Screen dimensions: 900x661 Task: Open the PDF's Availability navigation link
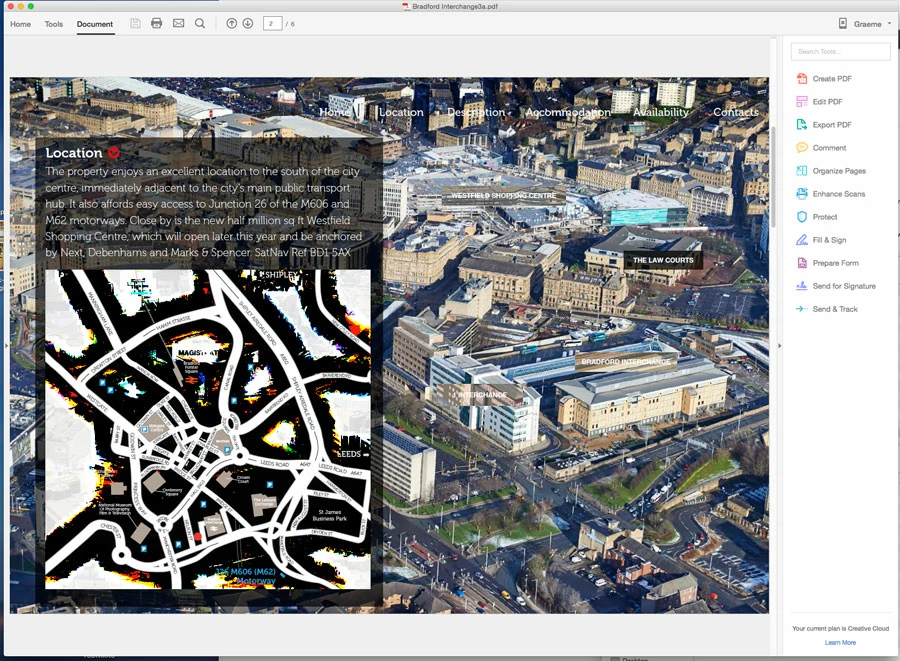tap(661, 112)
